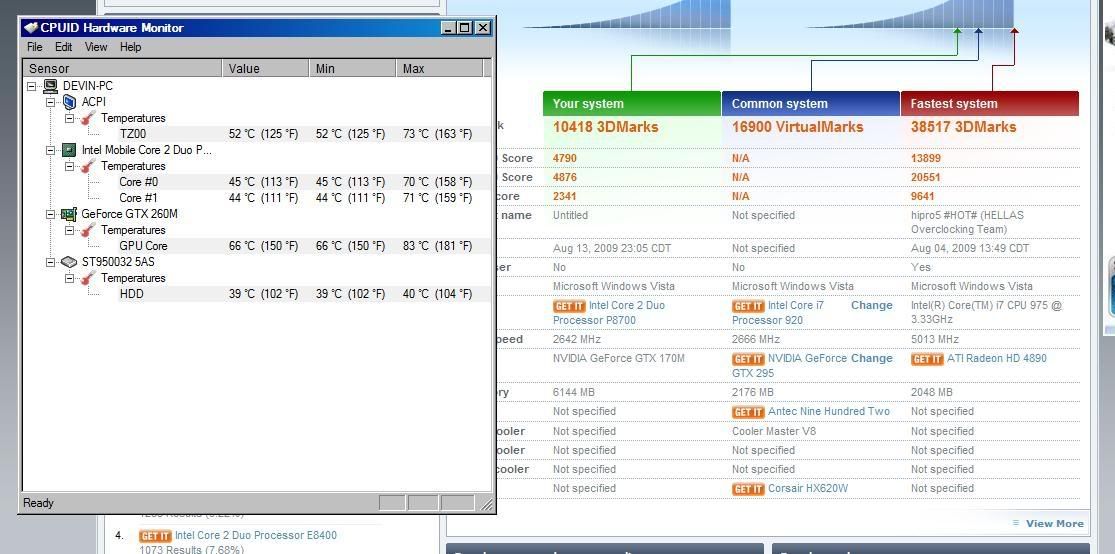Click the TZ00 max value 73 °C

point(437,134)
